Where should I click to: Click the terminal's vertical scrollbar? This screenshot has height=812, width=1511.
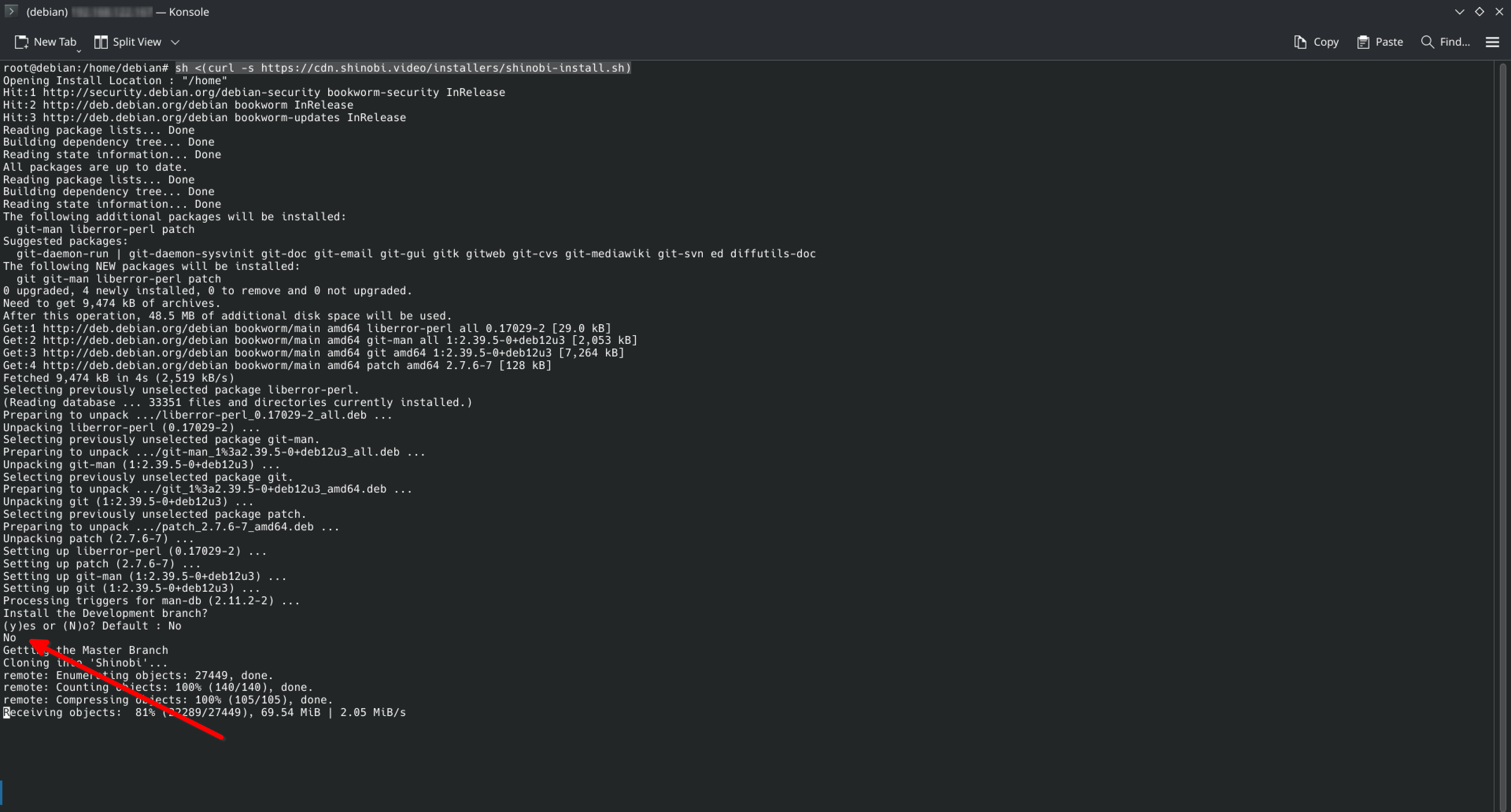(x=1502, y=410)
